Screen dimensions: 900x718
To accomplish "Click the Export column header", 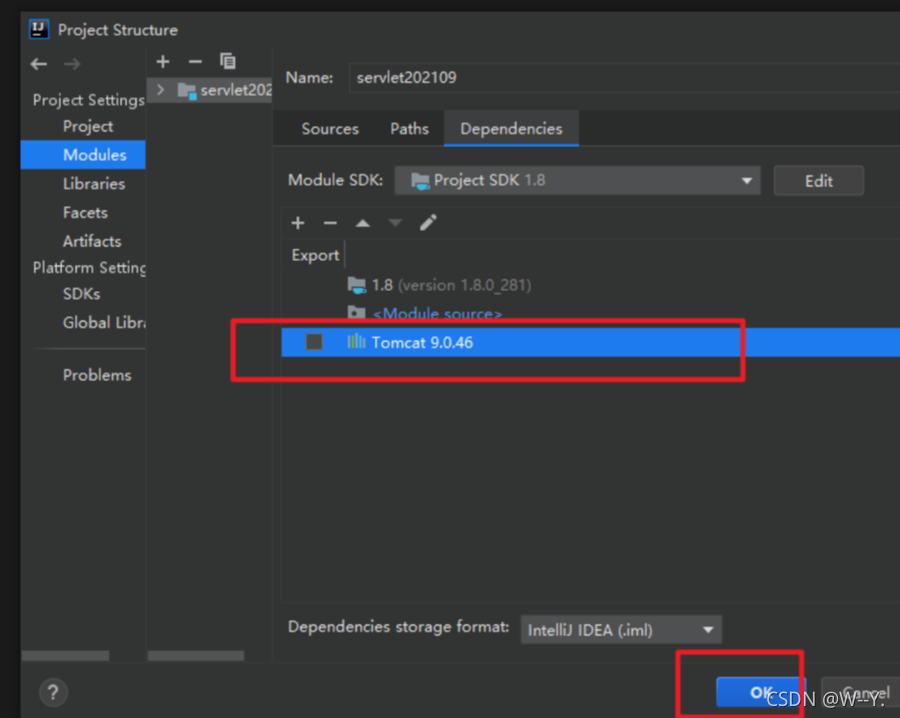I will (315, 255).
